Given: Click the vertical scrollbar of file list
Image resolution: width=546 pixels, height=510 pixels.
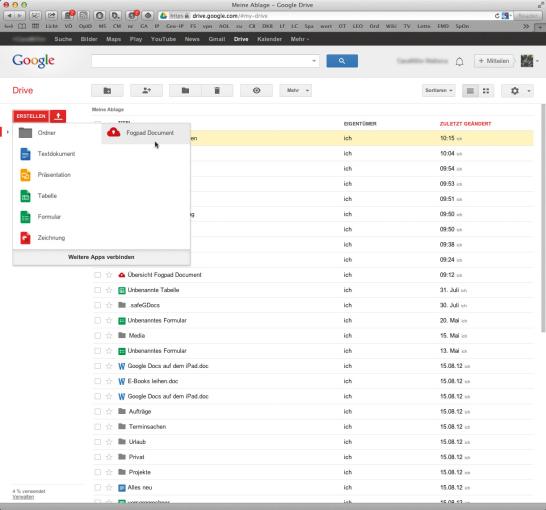Looking at the screenshot, I should (543, 218).
